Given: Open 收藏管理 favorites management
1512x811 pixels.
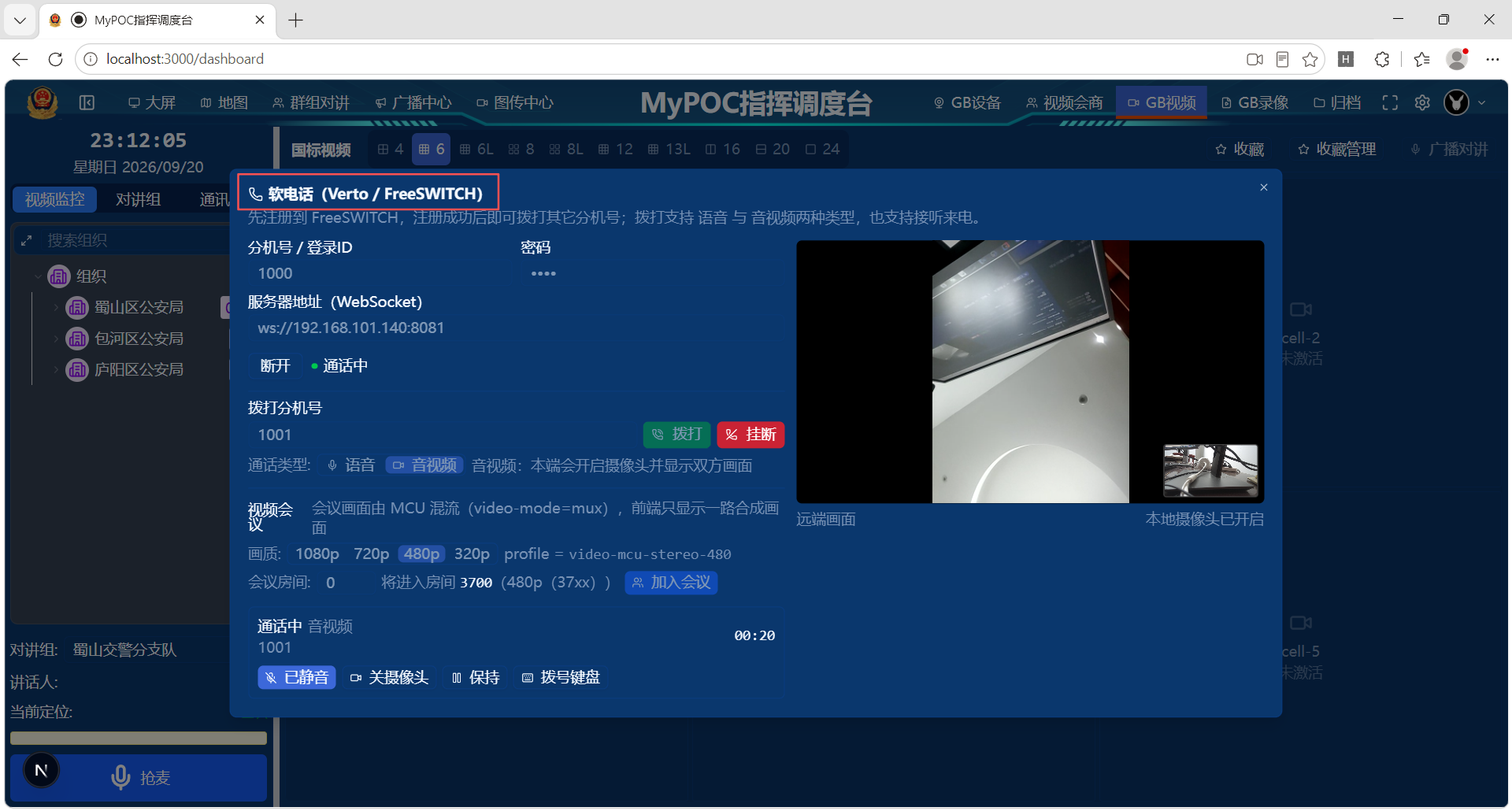Looking at the screenshot, I should 1337,150.
